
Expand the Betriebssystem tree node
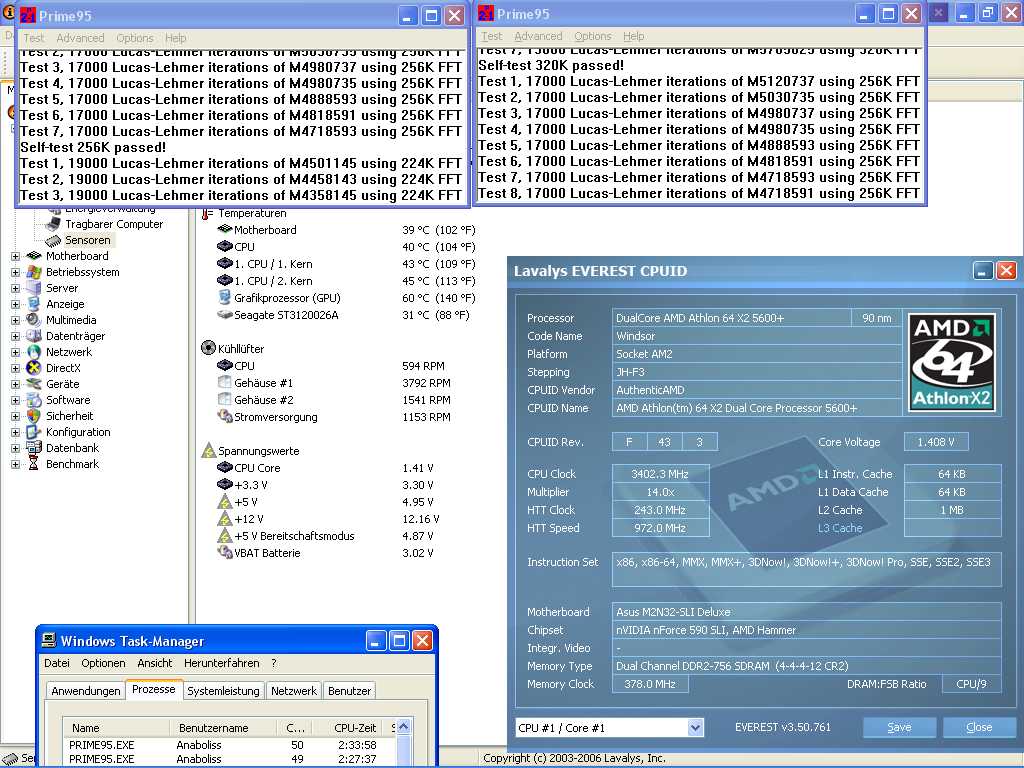[15, 272]
